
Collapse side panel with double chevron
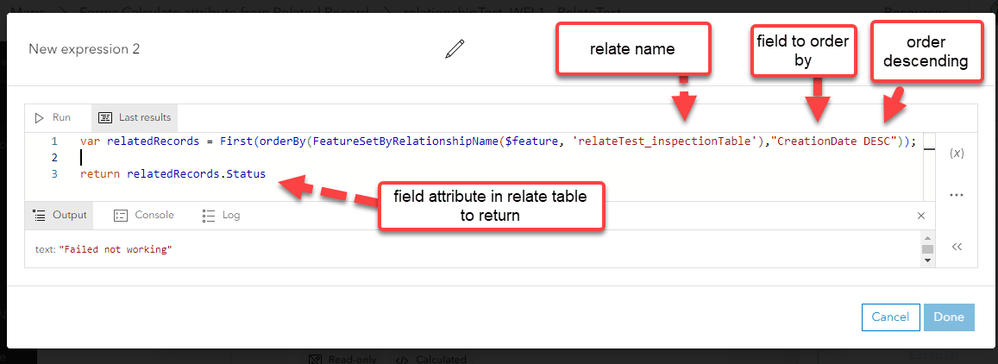coord(956,247)
